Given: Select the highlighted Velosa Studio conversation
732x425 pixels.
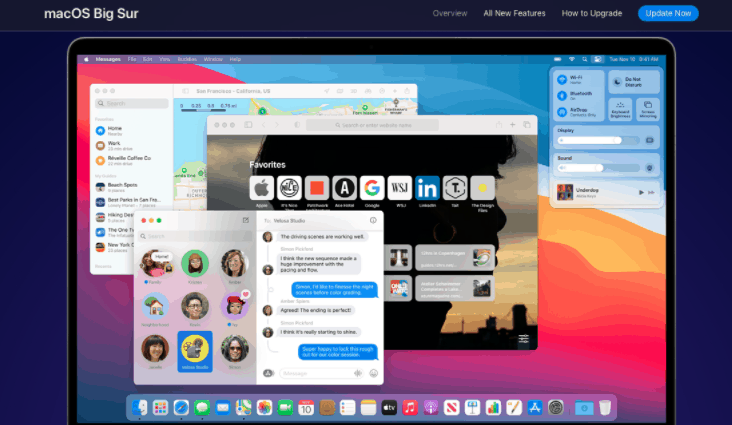Looking at the screenshot, I should pyautogui.click(x=195, y=351).
